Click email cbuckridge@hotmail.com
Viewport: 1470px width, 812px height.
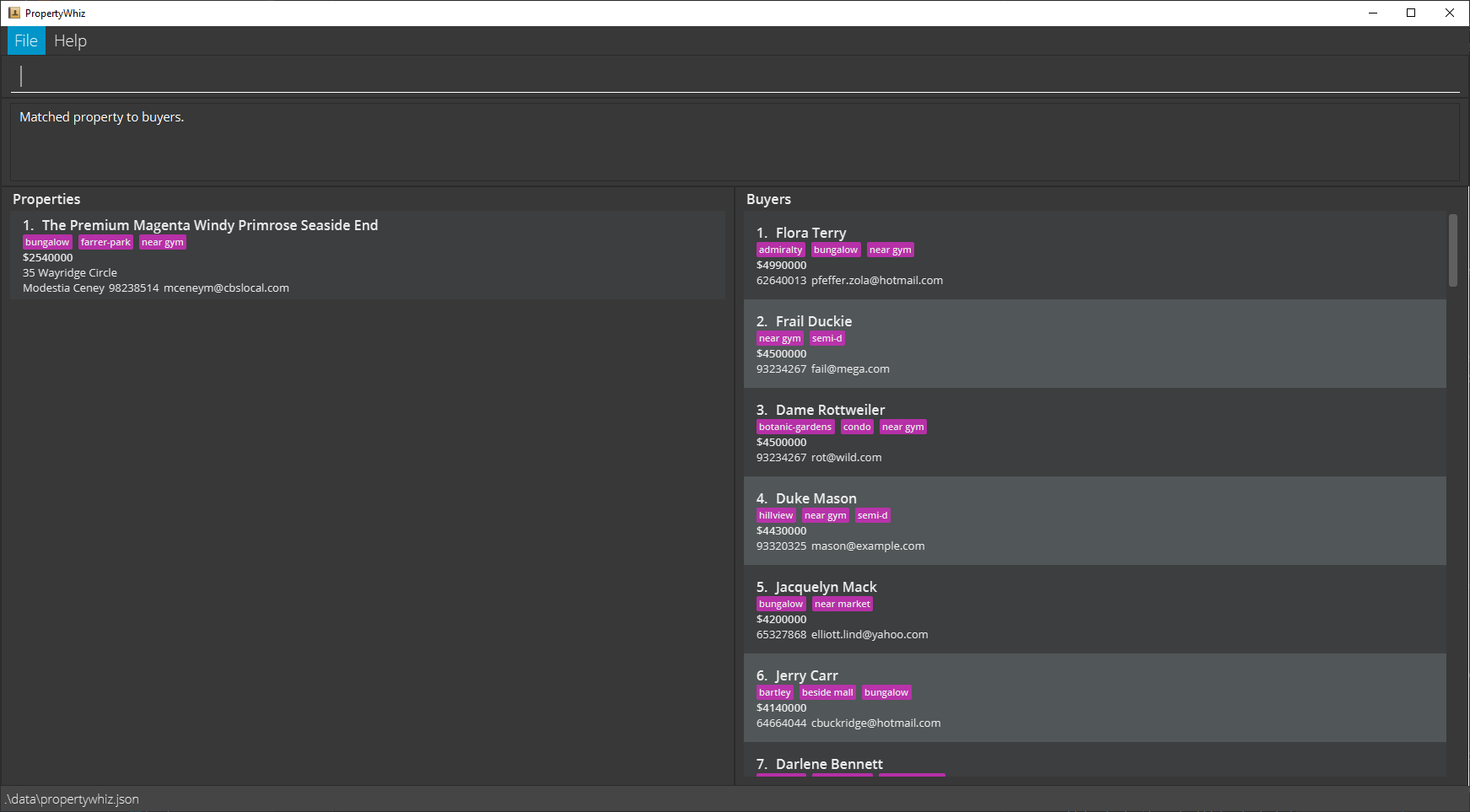876,723
